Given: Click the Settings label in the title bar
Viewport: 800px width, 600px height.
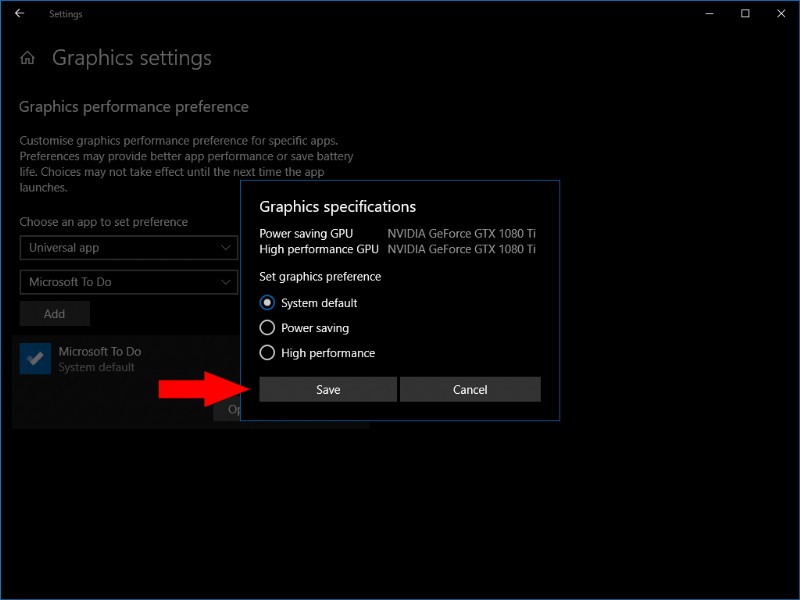Looking at the screenshot, I should pos(66,14).
